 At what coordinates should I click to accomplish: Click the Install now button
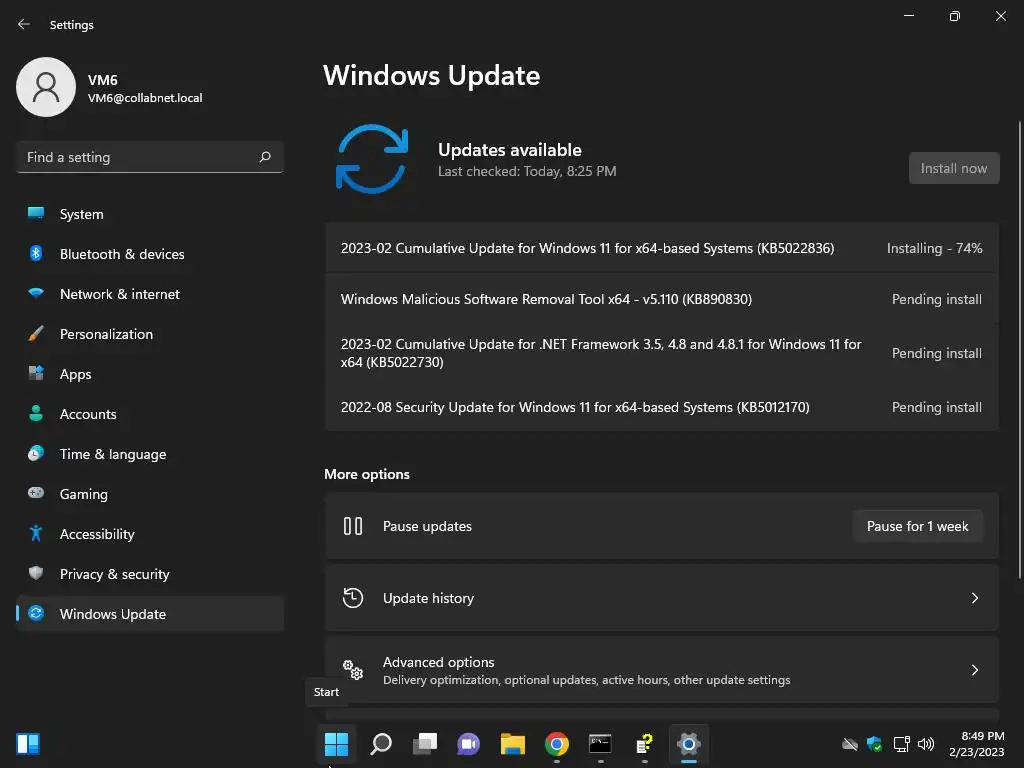click(x=953, y=168)
